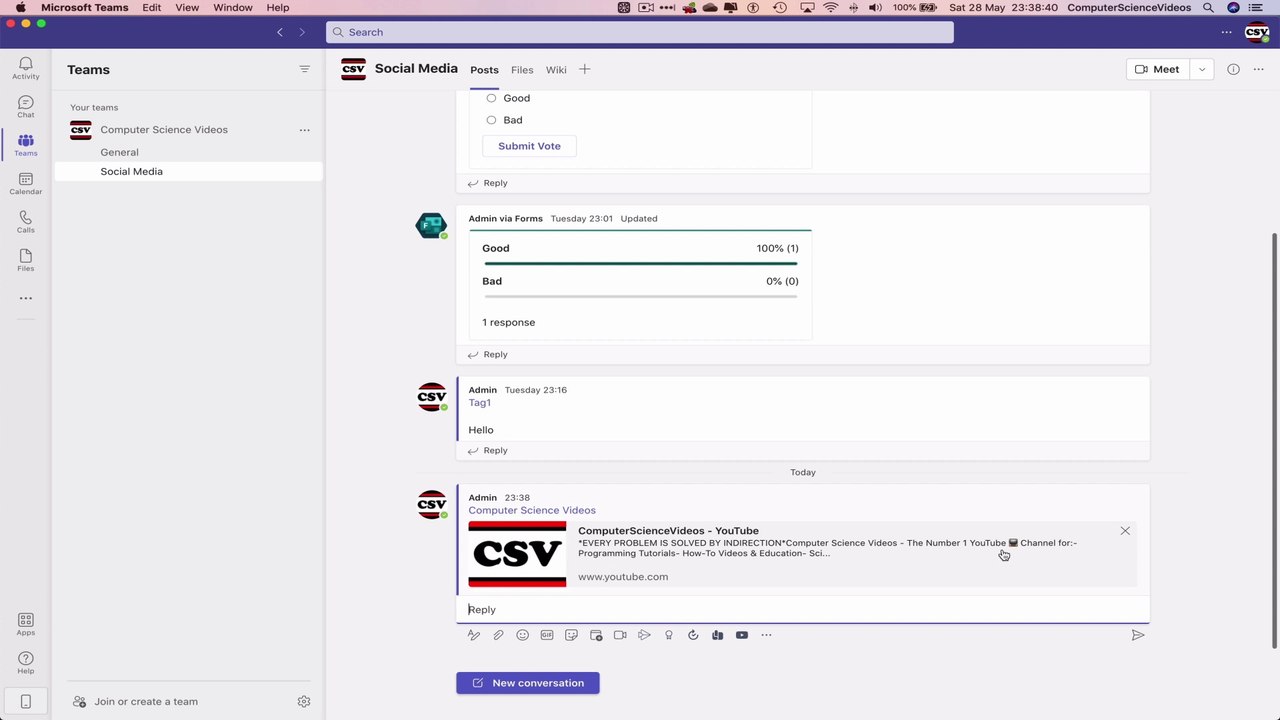Viewport: 1280px width, 720px height.
Task: Remove the YouTube link preview
Action: point(1125,531)
